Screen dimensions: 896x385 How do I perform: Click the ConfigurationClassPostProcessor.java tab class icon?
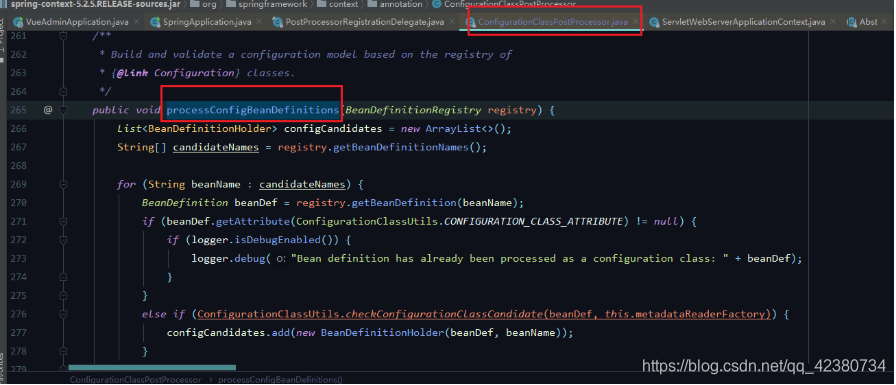(x=471, y=22)
